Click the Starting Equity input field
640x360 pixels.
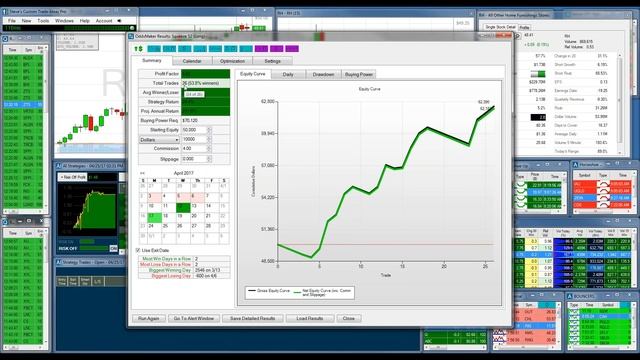[x=194, y=130]
